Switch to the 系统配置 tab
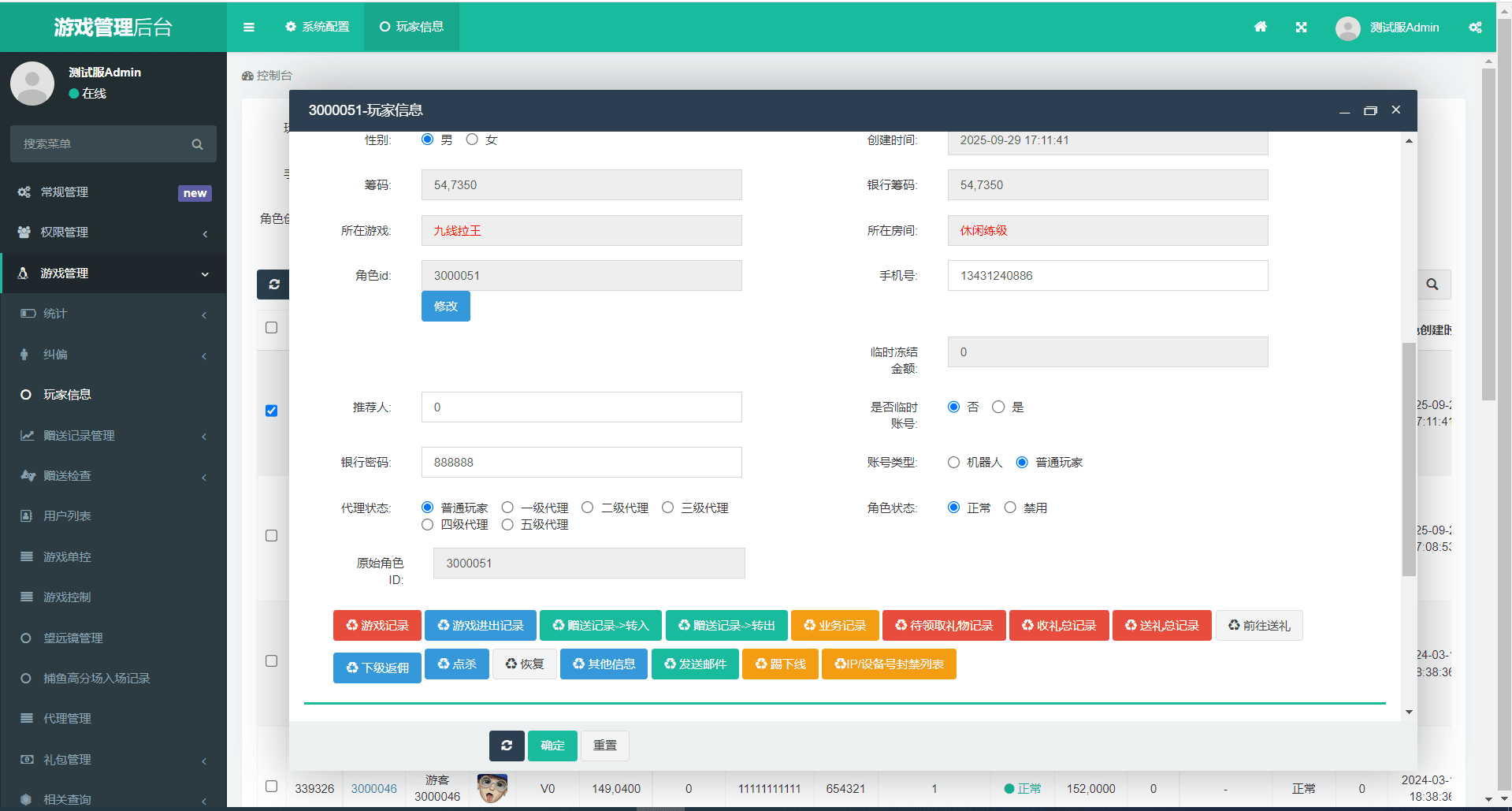This screenshot has height=811, width=1512. 318,27
